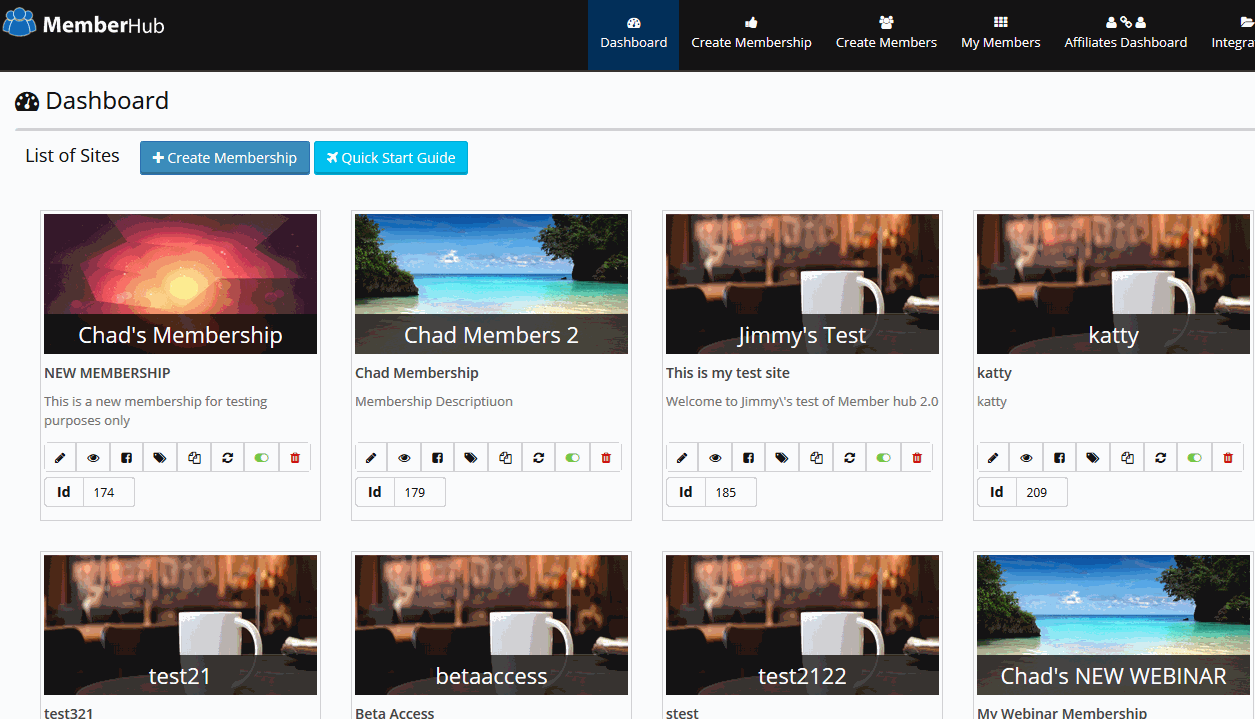View the katty site via eye icon
Image resolution: width=1255 pixels, height=719 pixels.
(x=1027, y=457)
